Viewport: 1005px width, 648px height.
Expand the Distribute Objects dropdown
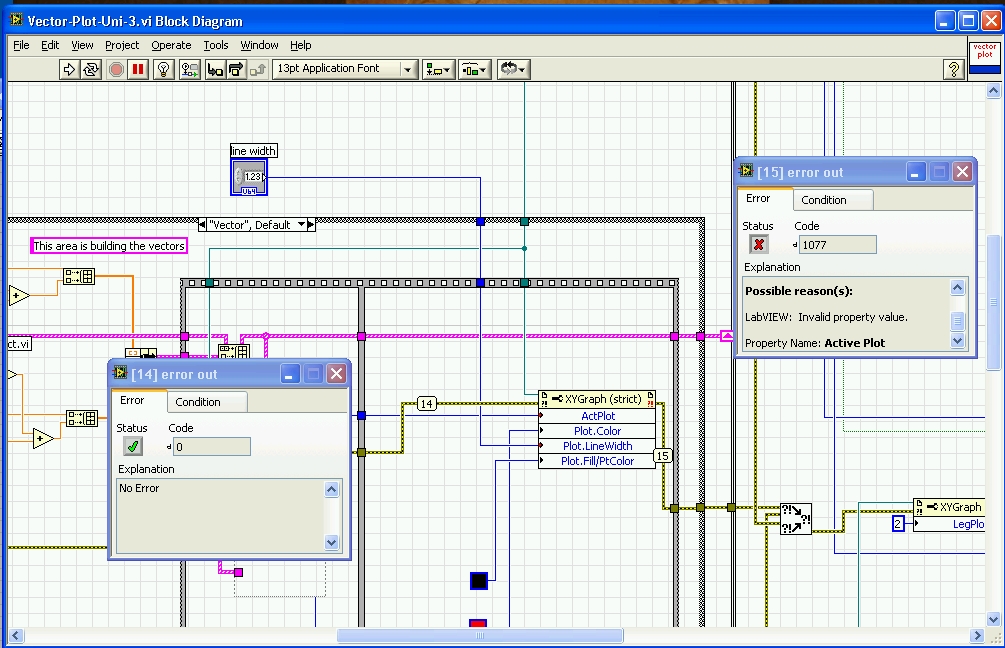(474, 69)
